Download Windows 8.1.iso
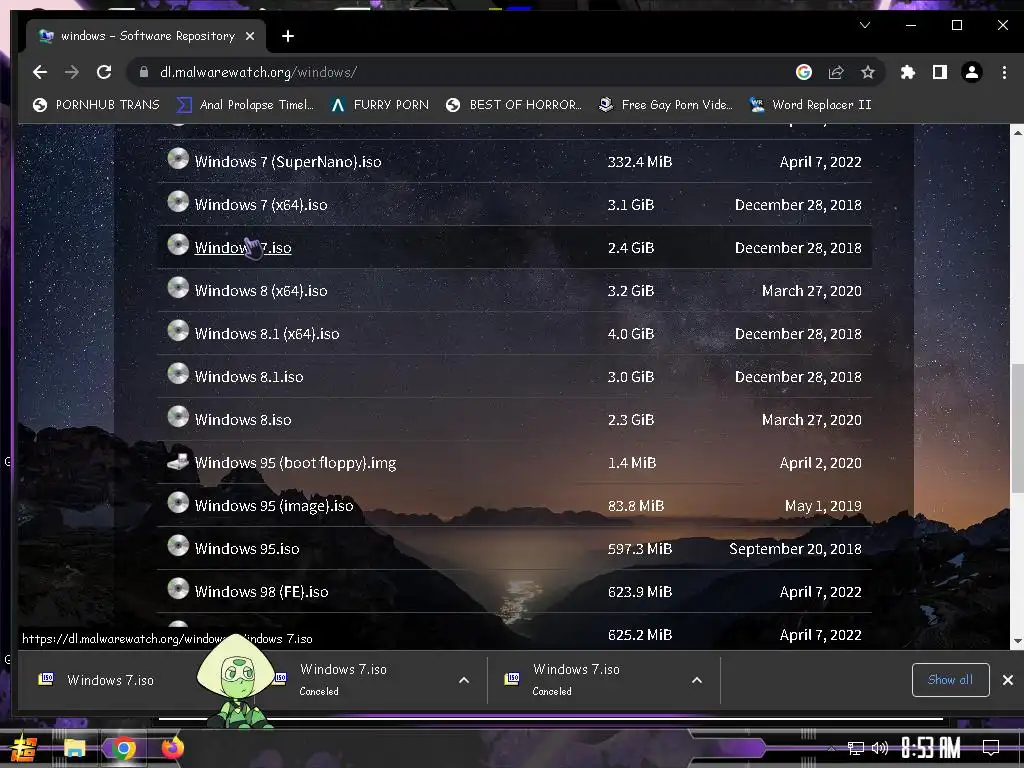 pyautogui.click(x=249, y=377)
